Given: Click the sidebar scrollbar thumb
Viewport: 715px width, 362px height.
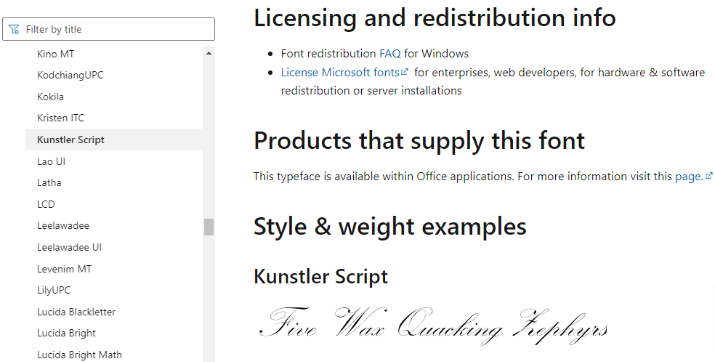Looking at the screenshot, I should tap(209, 227).
